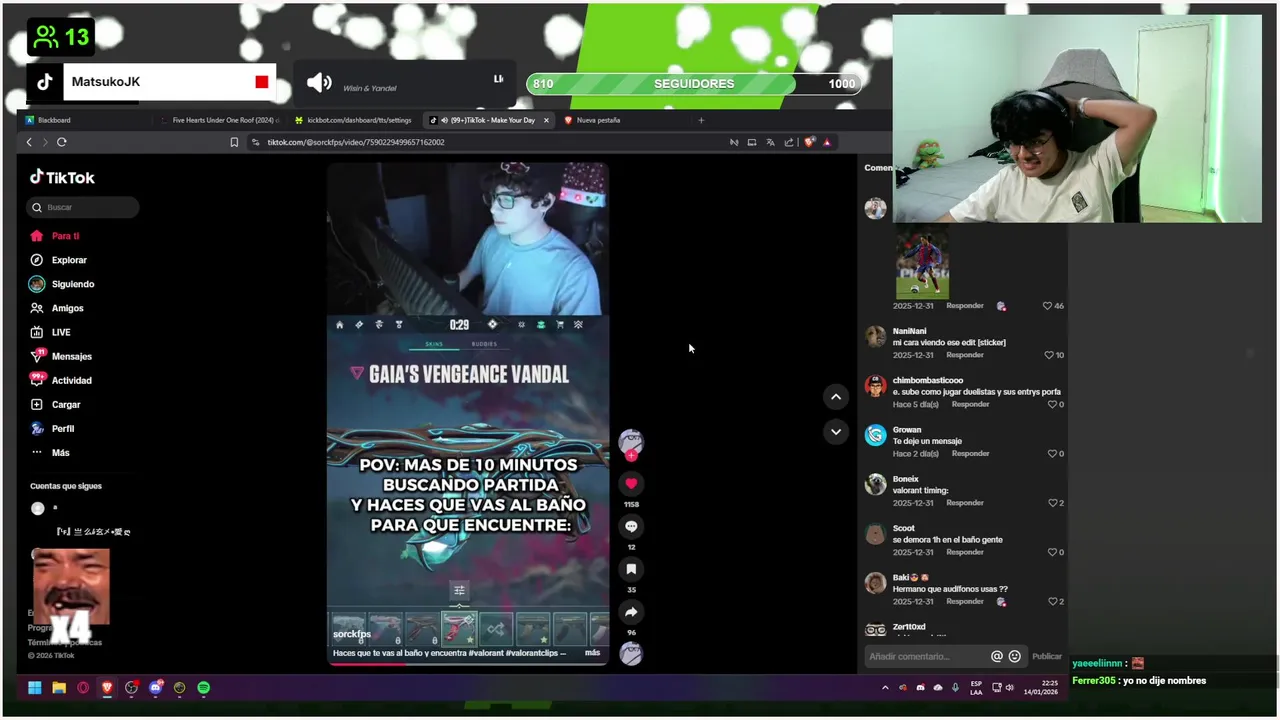The width and height of the screenshot is (1280, 720).
Task: Open Windows Start menu
Action: point(34,688)
